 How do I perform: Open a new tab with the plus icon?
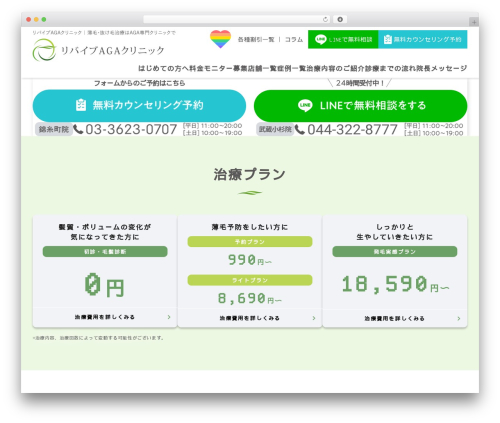click(474, 22)
